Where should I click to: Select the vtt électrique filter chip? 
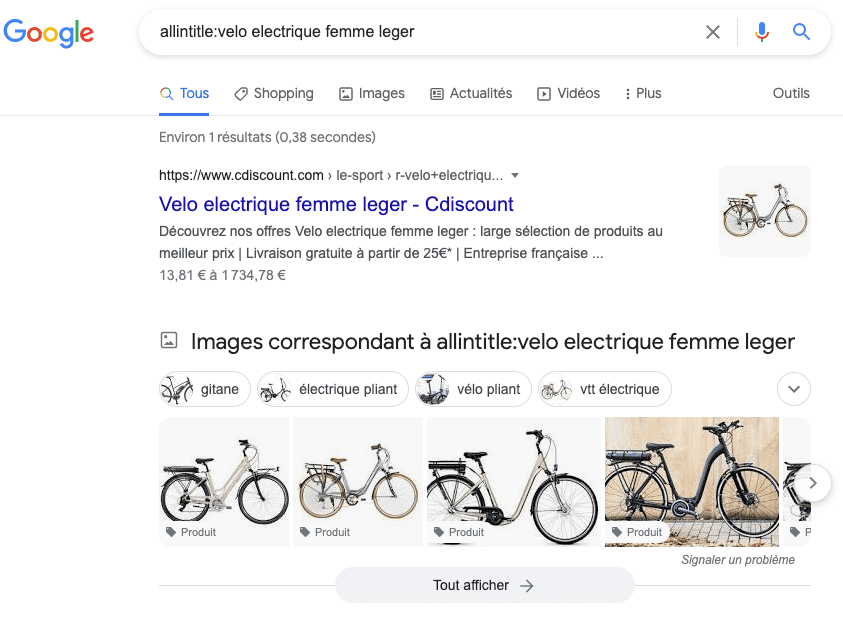(604, 389)
